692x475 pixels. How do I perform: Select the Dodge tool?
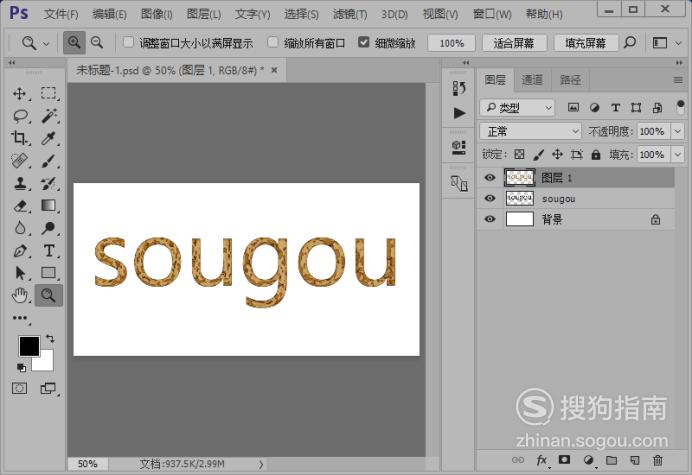[x=49, y=228]
